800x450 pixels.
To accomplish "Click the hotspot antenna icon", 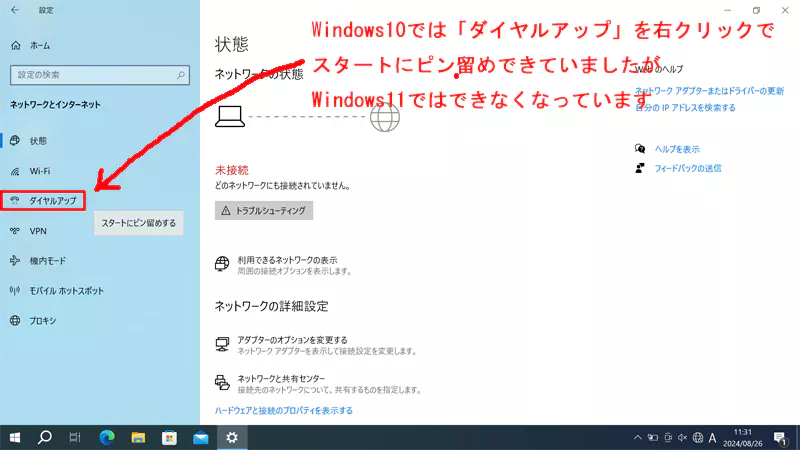I will pos(15,291).
